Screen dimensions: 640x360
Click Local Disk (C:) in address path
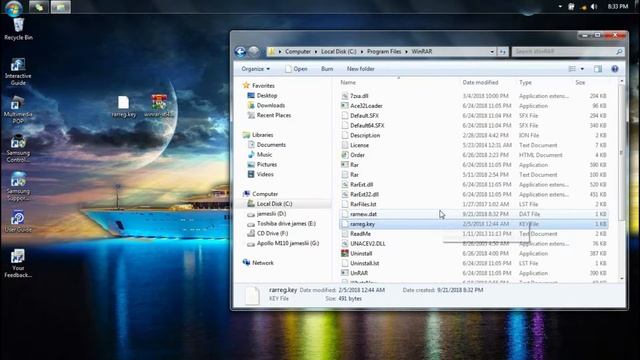point(339,52)
